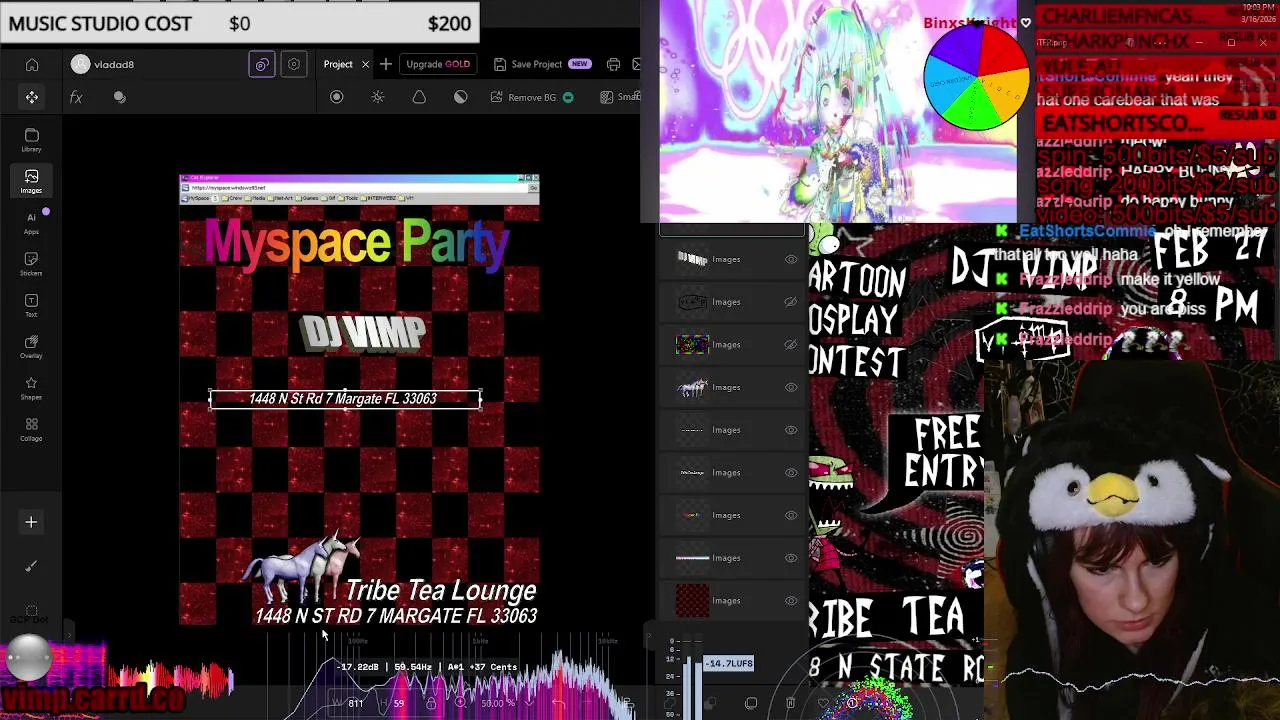Hide the thin gradient bar layer
The image size is (1280, 720).
(x=791, y=558)
